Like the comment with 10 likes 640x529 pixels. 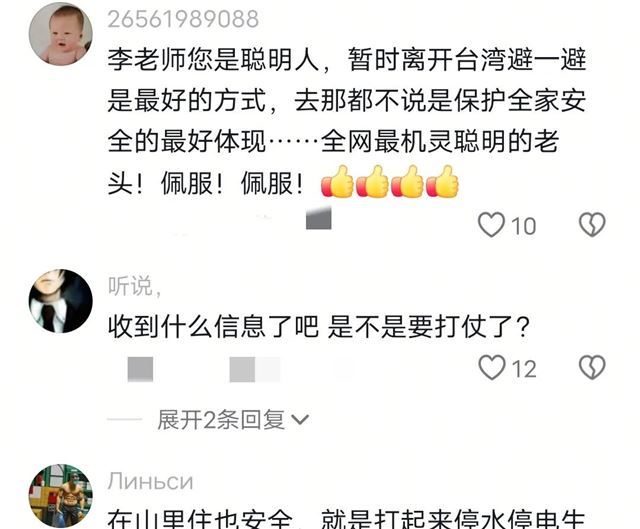(491, 225)
